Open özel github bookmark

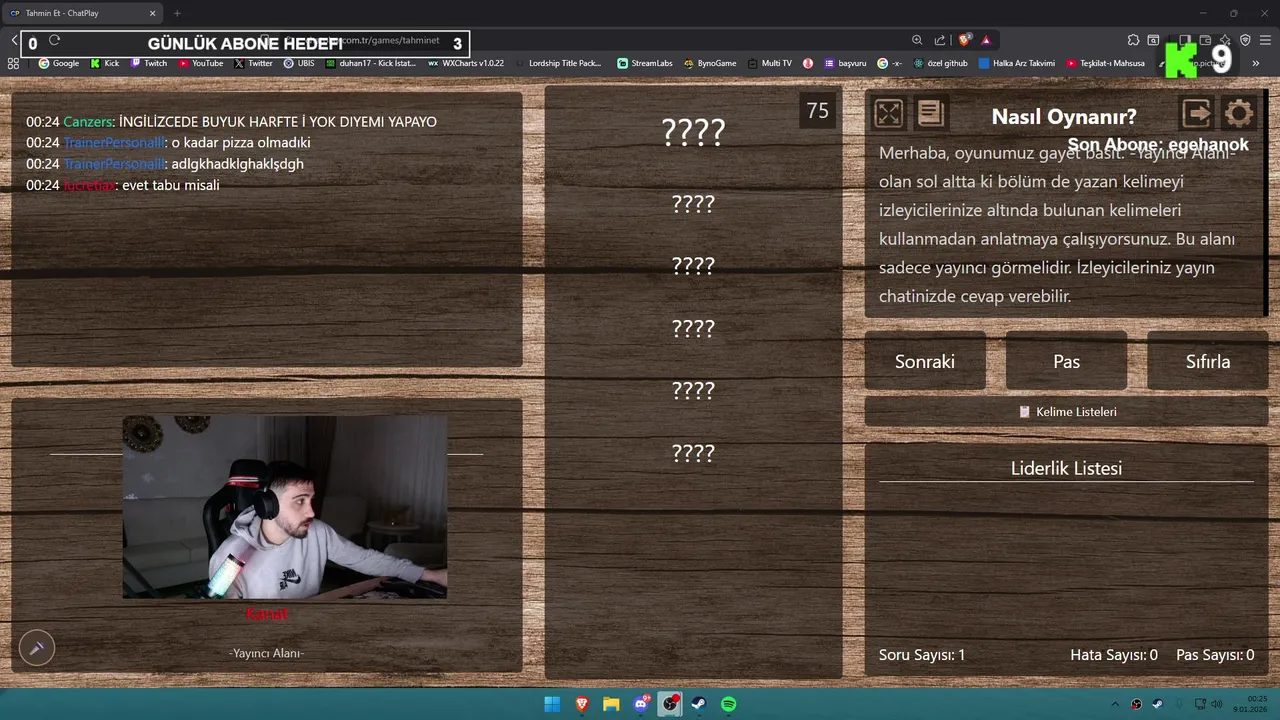point(941,63)
